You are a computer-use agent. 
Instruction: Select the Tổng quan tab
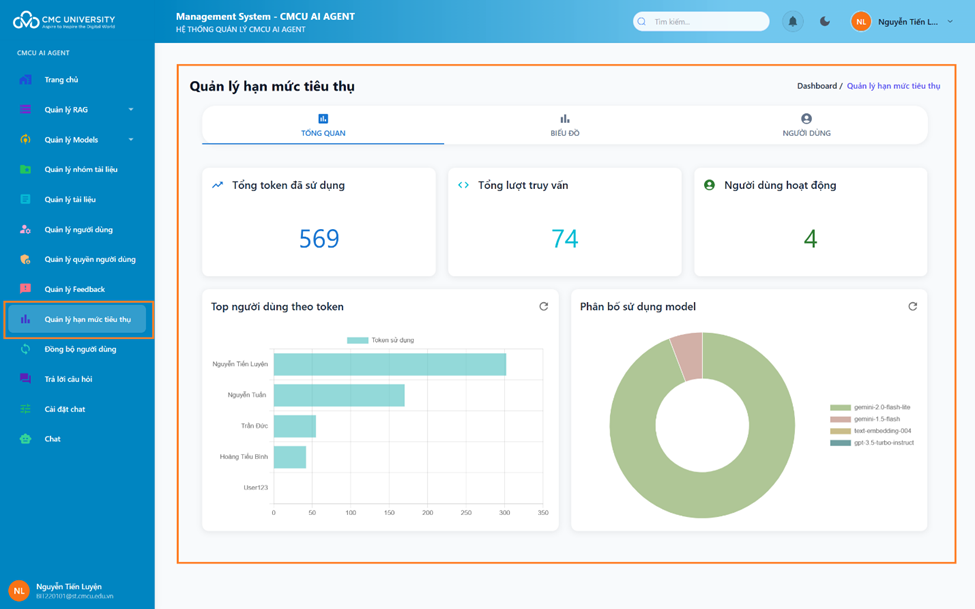click(323, 126)
